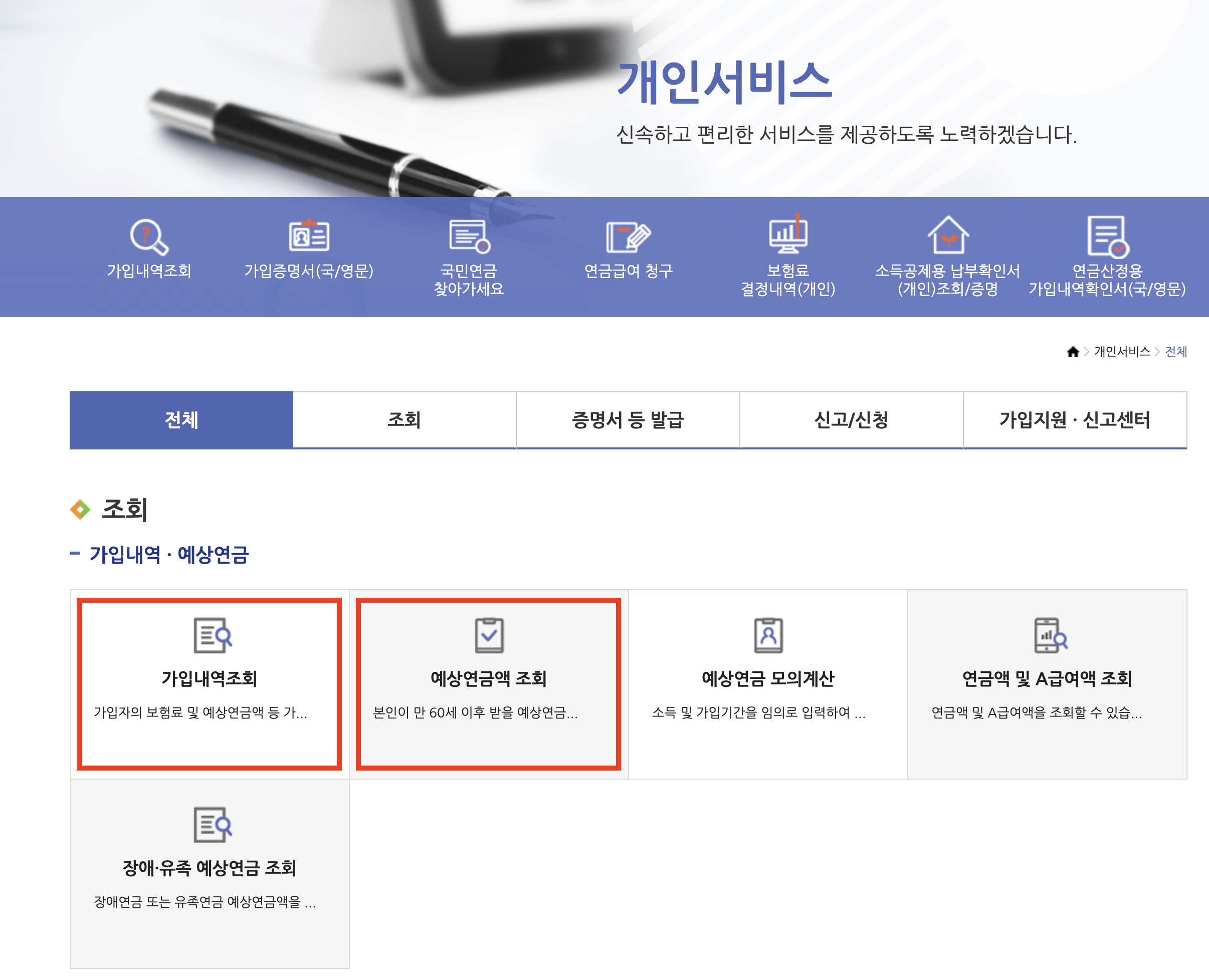Screen dimensions: 1209x980
Task: Click the 예상연금 모의계산 person icon
Action: click(768, 636)
